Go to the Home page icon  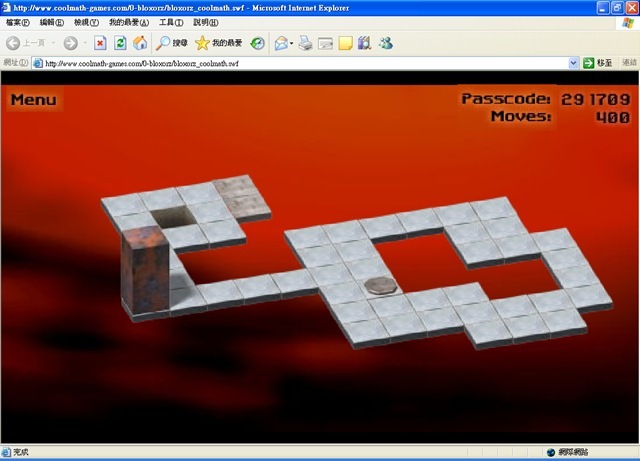coord(140,43)
